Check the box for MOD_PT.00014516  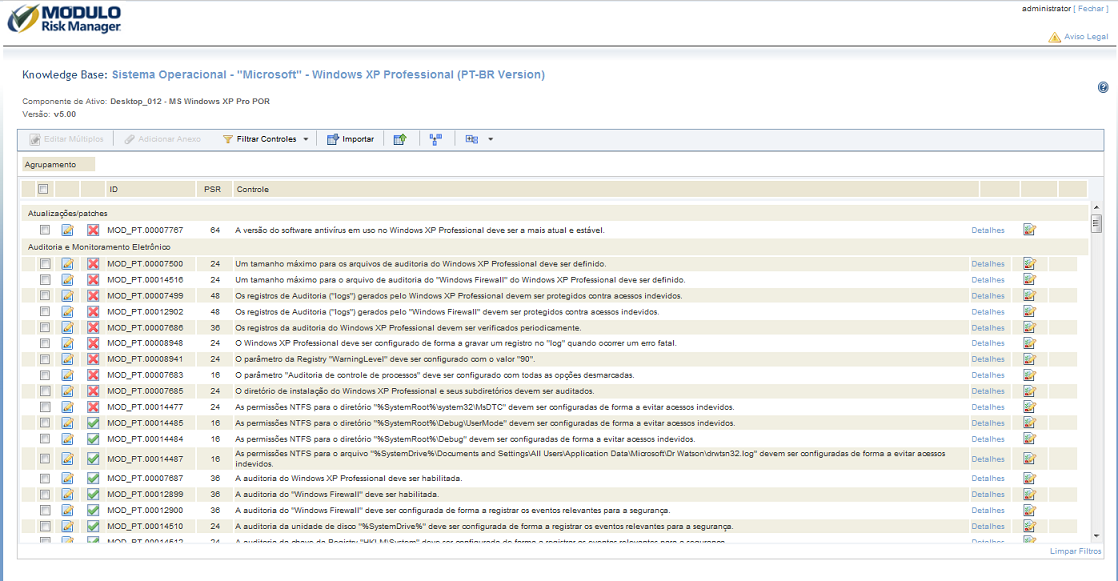click(45, 279)
